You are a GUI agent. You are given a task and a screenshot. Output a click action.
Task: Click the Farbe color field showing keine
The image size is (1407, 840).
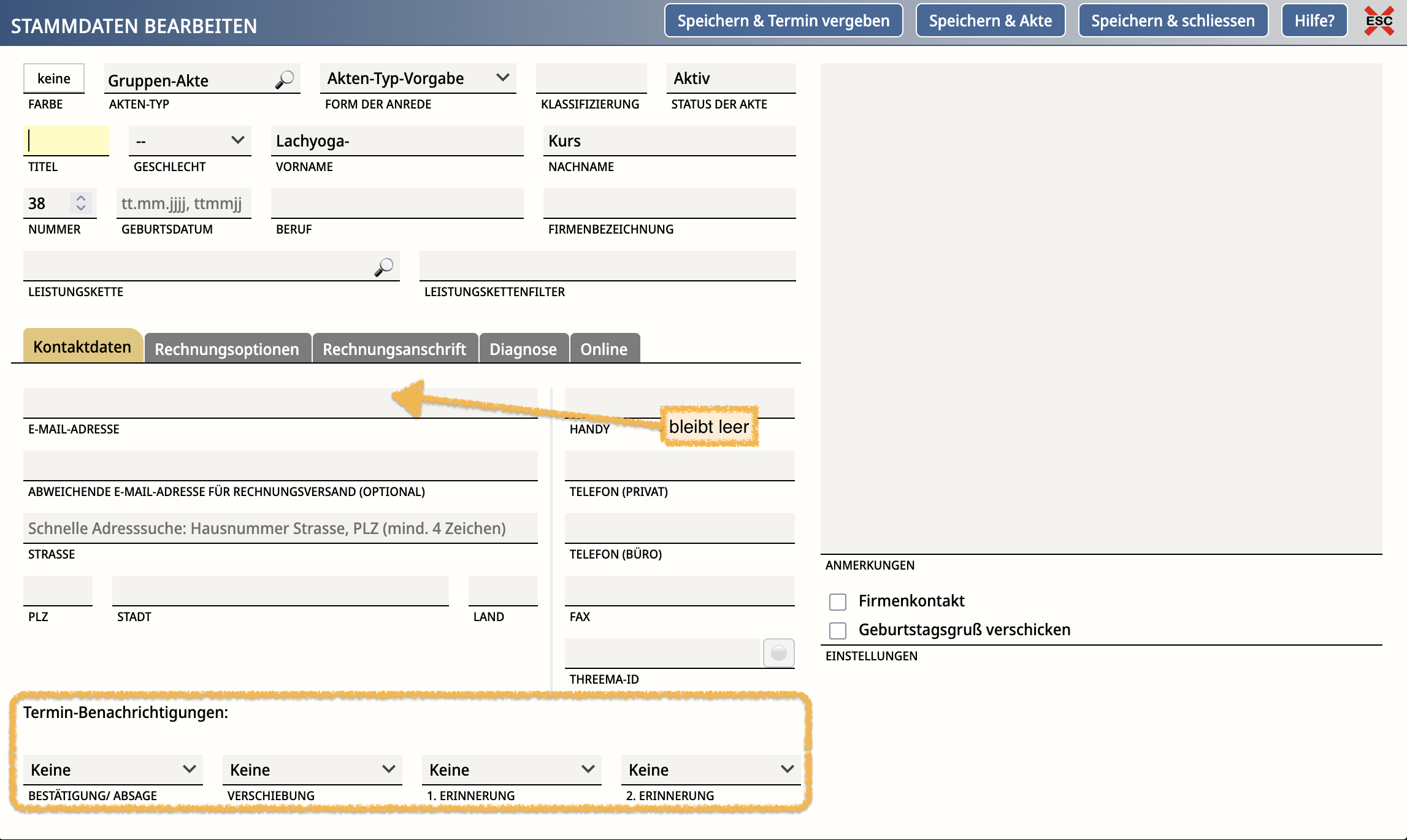(54, 78)
